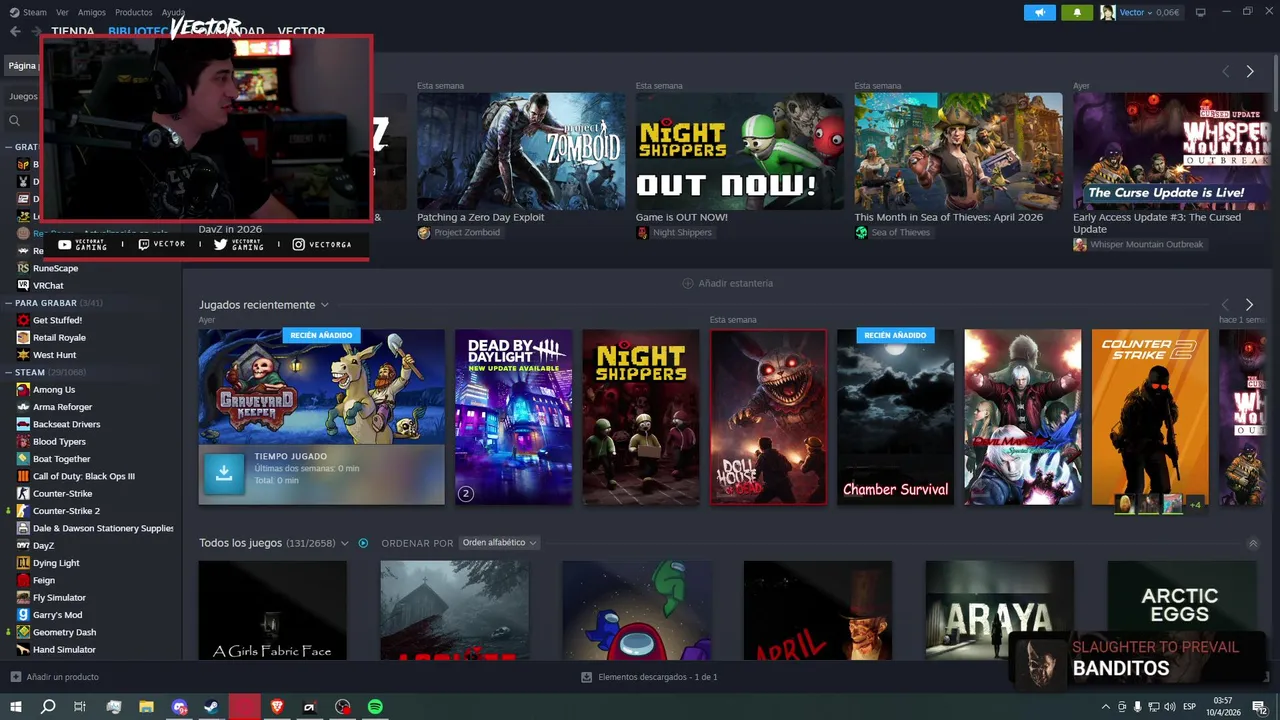Open the Steam announcements megaphone button
The width and height of the screenshot is (1280, 720).
pyautogui.click(x=1040, y=12)
